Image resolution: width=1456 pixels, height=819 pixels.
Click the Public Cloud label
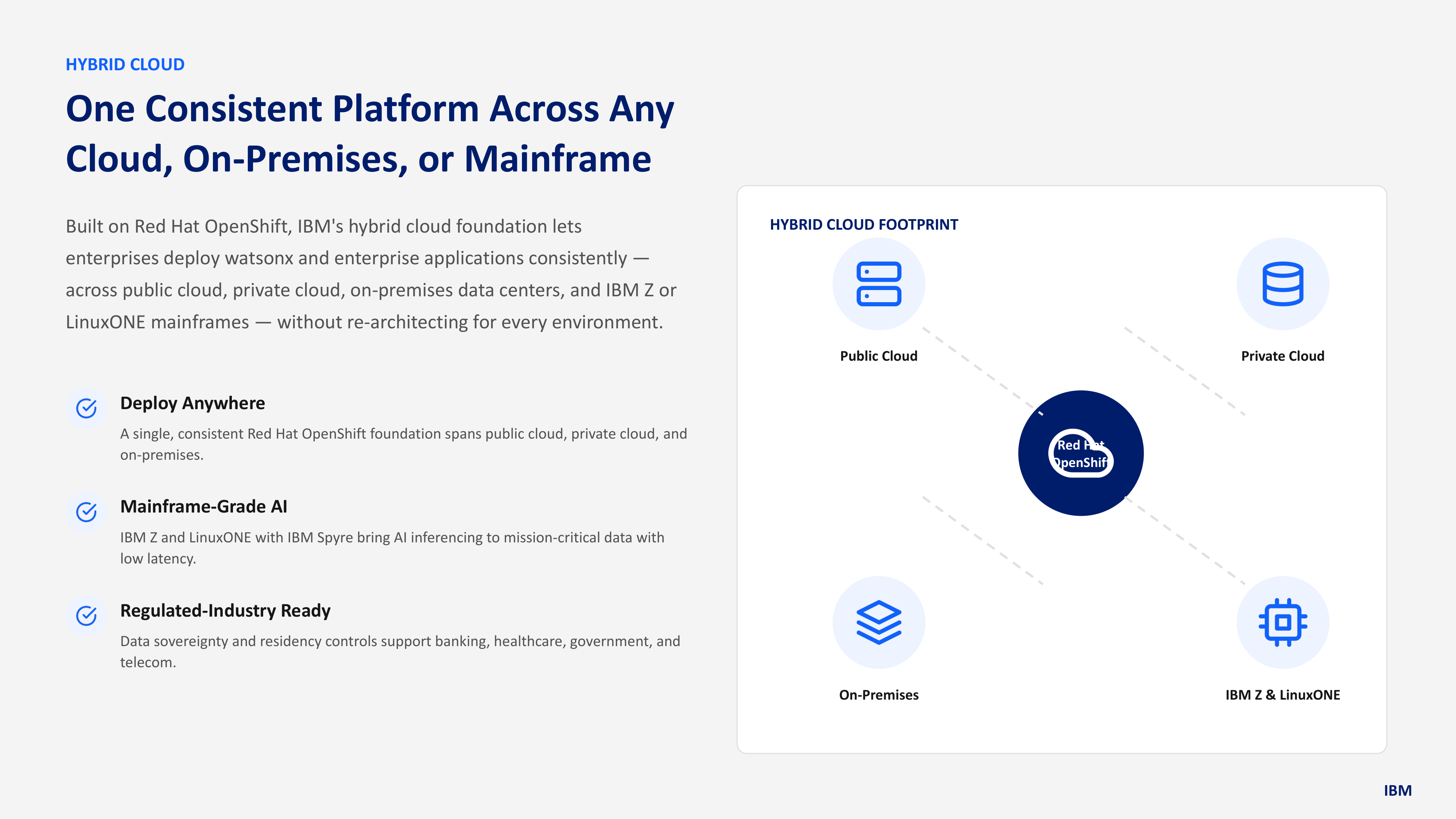[878, 356]
